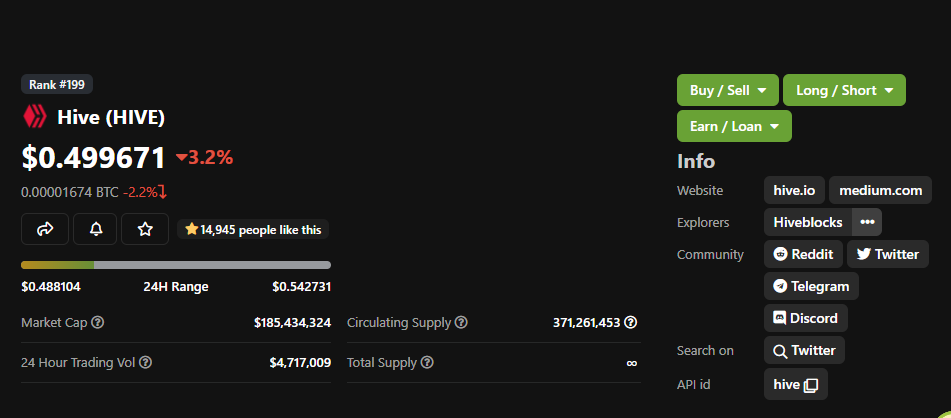Image resolution: width=951 pixels, height=418 pixels.
Task: Open Market Cap help question mark
Action: pyautogui.click(x=98, y=322)
